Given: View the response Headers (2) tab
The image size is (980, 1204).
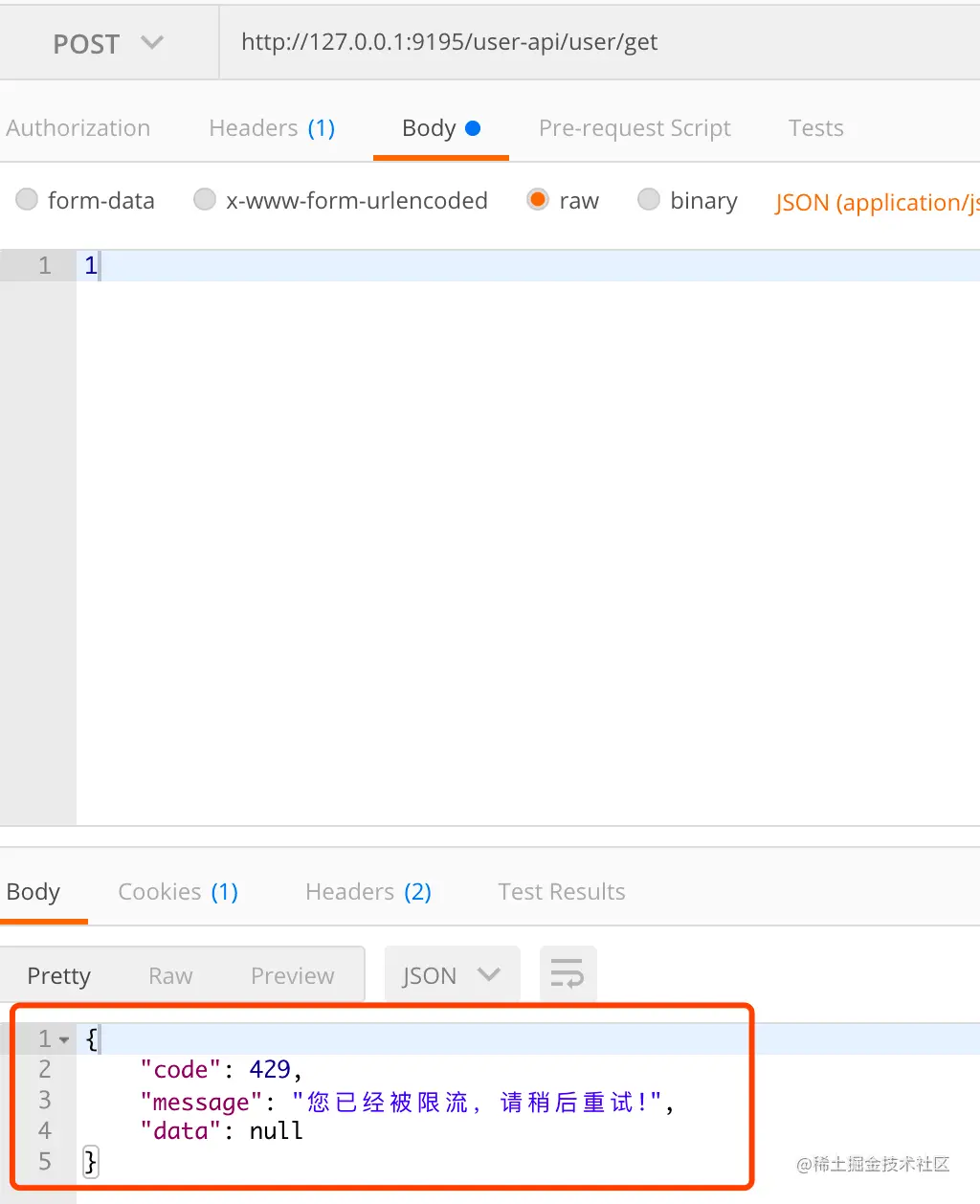Looking at the screenshot, I should 368,892.
